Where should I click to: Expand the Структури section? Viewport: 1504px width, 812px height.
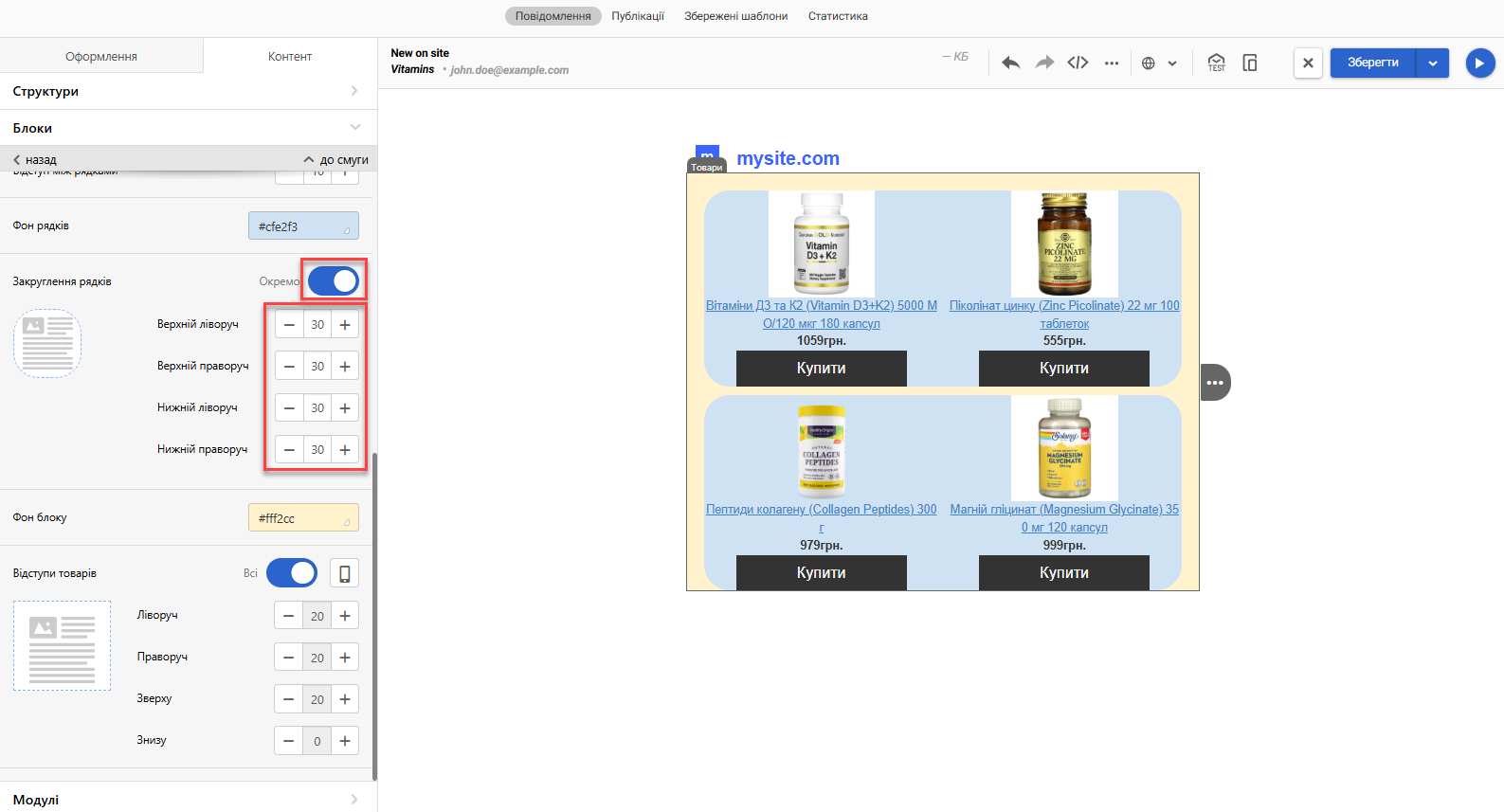(x=189, y=91)
